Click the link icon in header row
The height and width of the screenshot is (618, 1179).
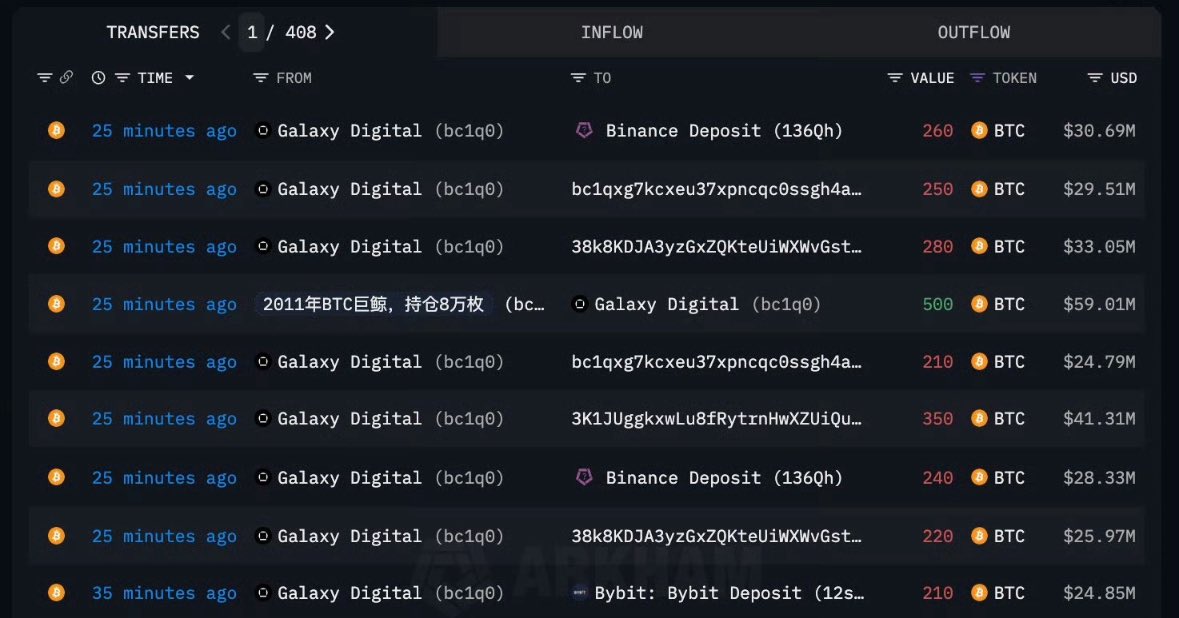67,78
